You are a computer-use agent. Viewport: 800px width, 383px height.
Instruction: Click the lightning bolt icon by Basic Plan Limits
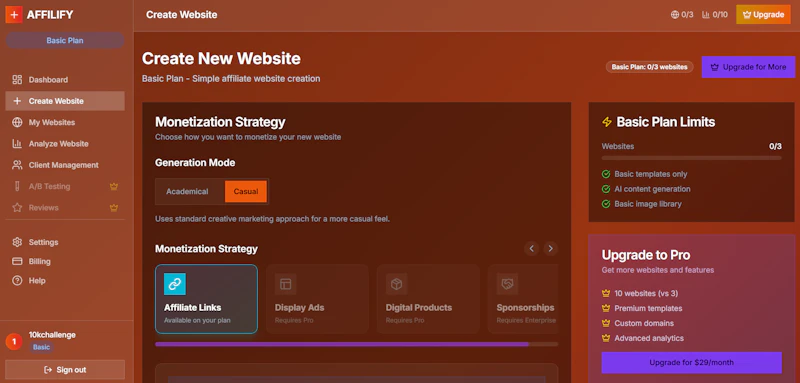click(x=607, y=122)
